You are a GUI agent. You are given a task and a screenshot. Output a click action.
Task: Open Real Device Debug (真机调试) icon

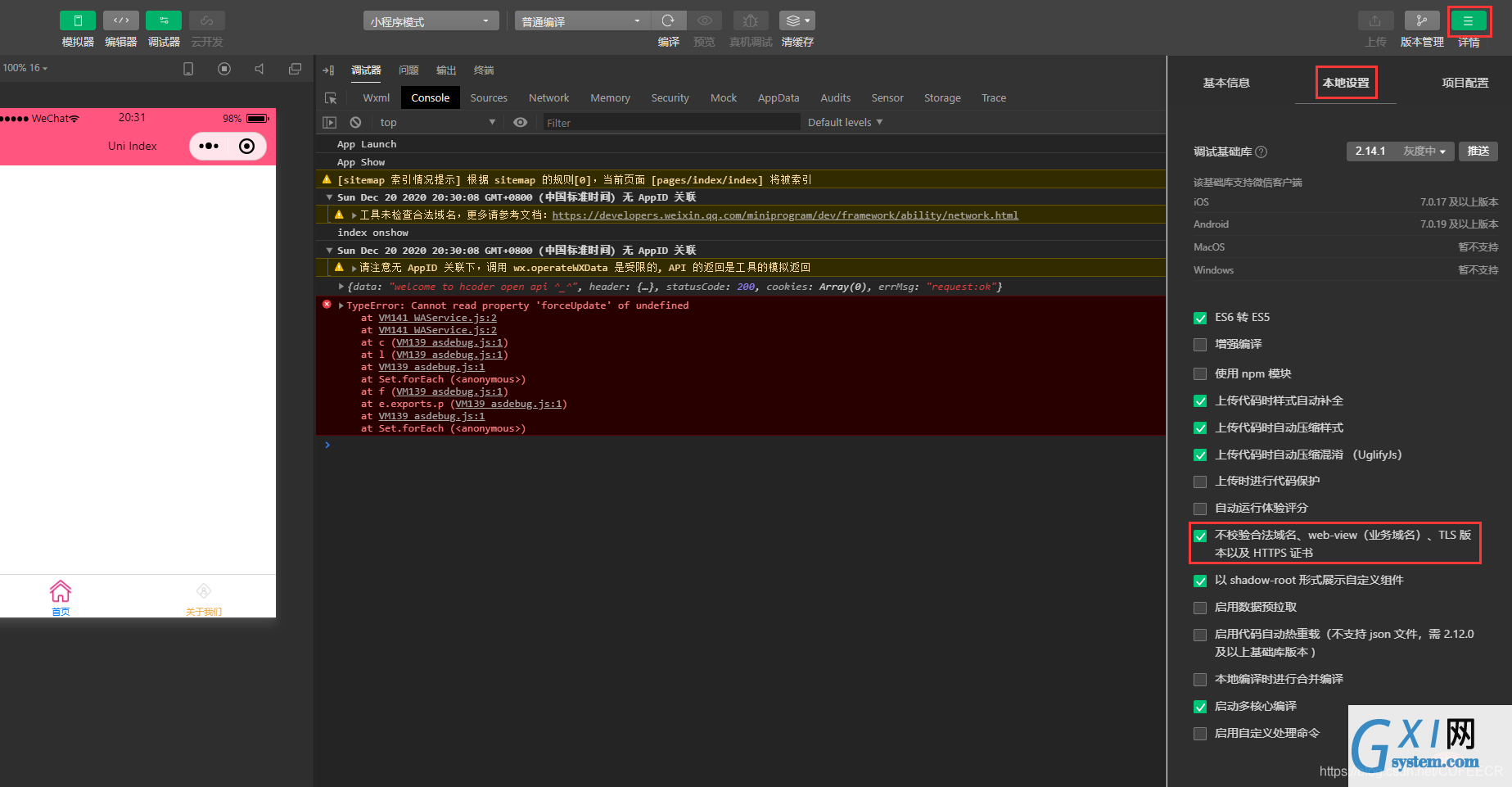[x=751, y=20]
